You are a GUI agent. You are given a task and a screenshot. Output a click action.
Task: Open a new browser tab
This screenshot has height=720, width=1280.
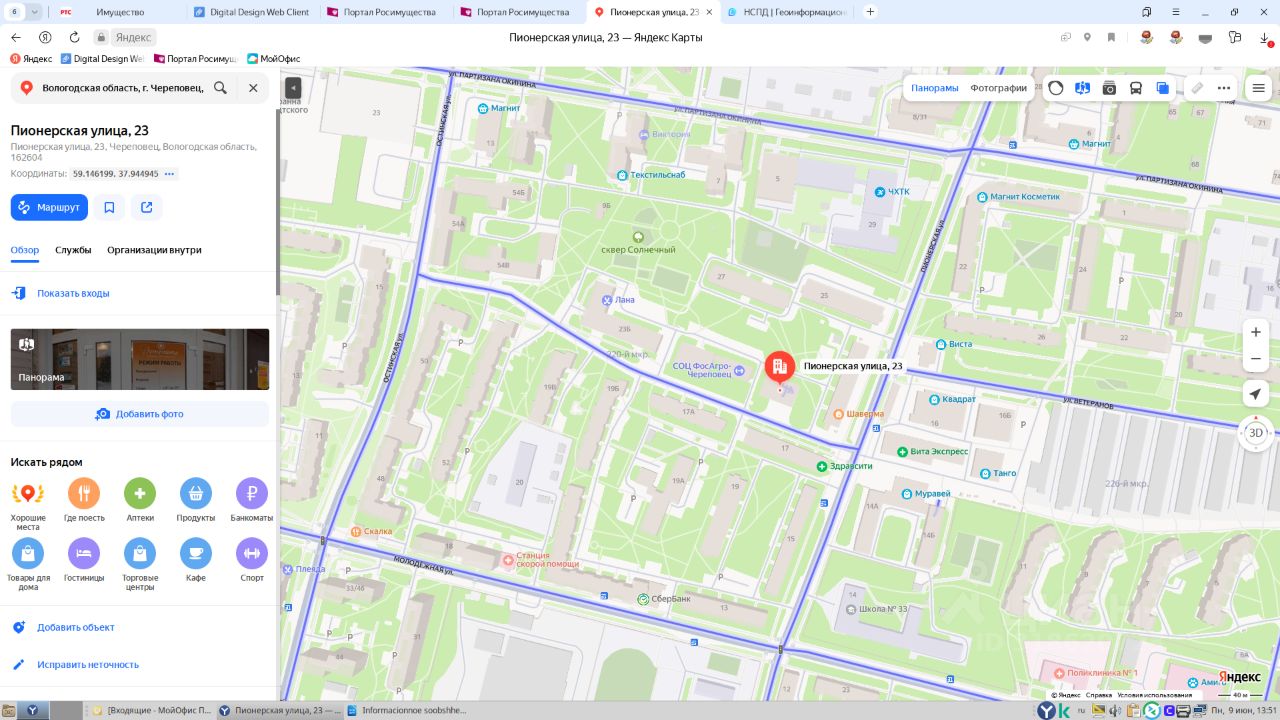click(x=870, y=12)
